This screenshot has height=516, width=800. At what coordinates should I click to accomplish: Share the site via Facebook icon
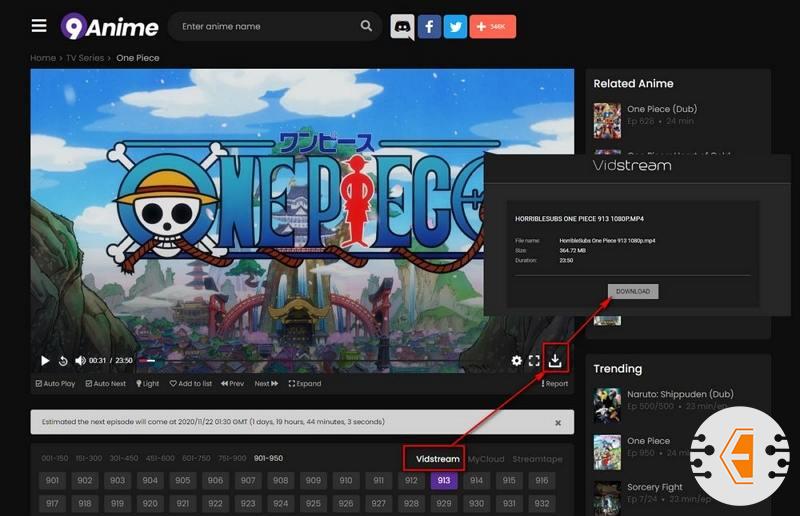point(430,27)
